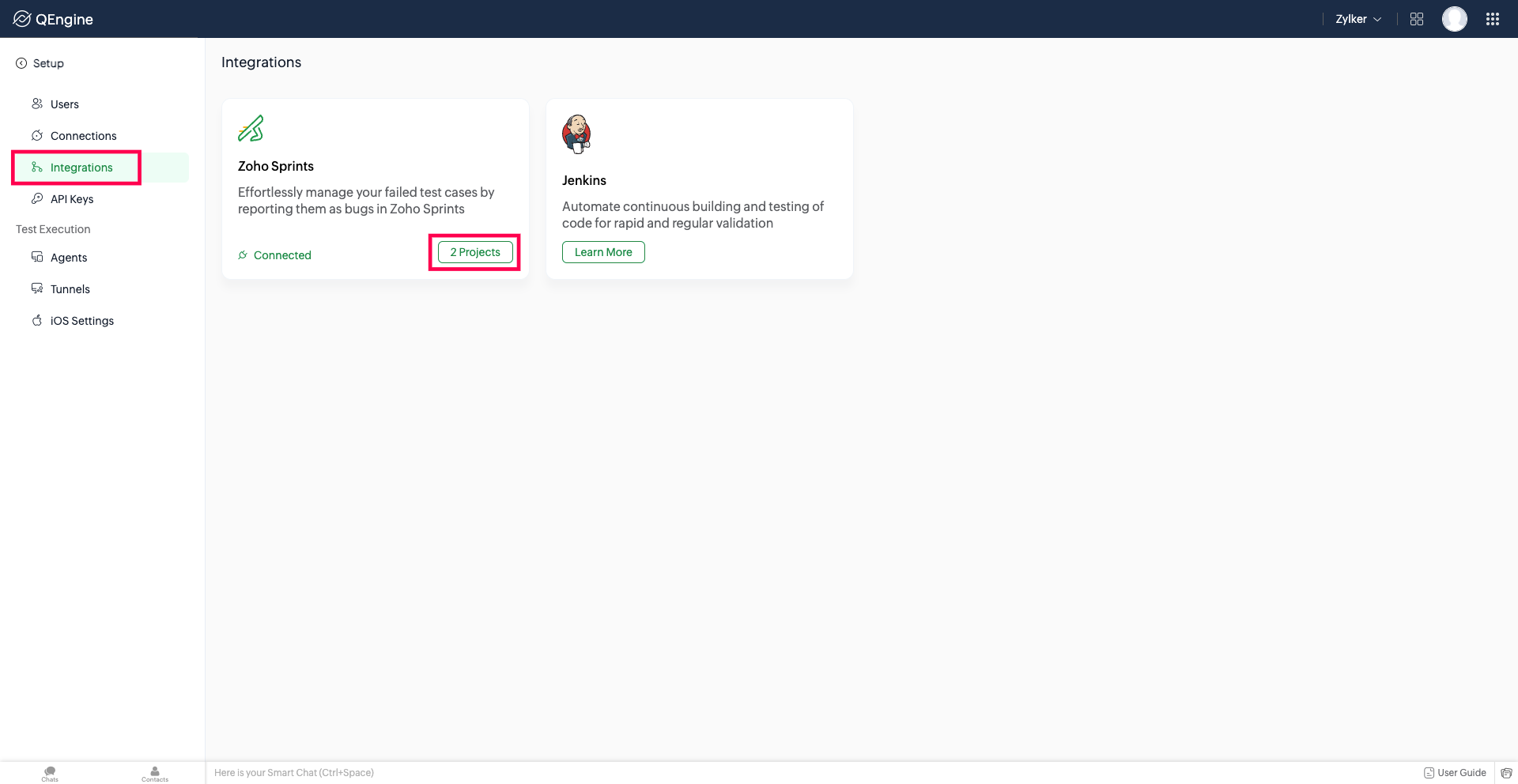Click the 2 Projects button
Viewport: 1518px width, 784px height.
pos(475,252)
